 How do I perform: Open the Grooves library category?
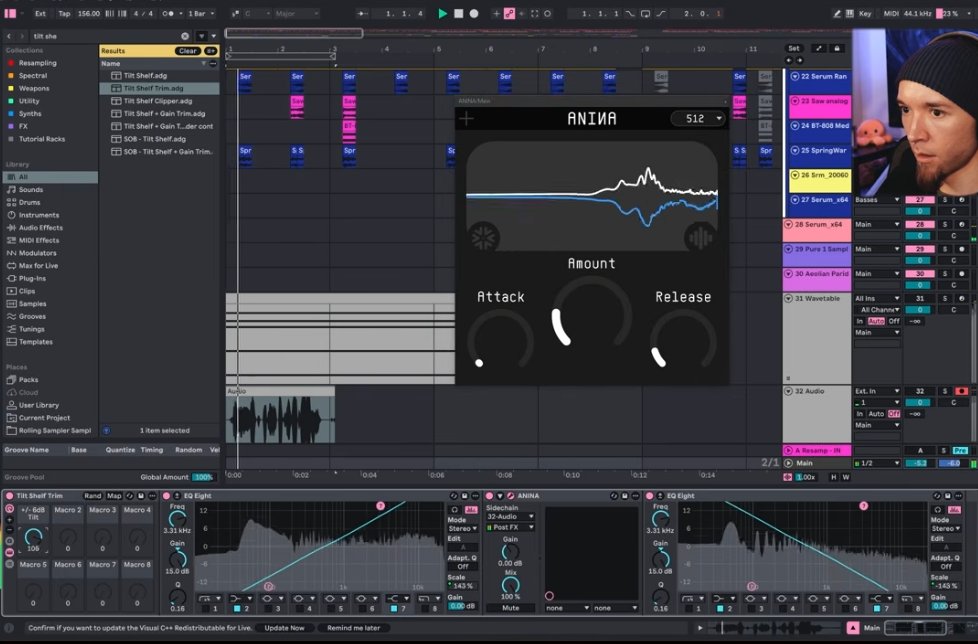pyautogui.click(x=32, y=317)
